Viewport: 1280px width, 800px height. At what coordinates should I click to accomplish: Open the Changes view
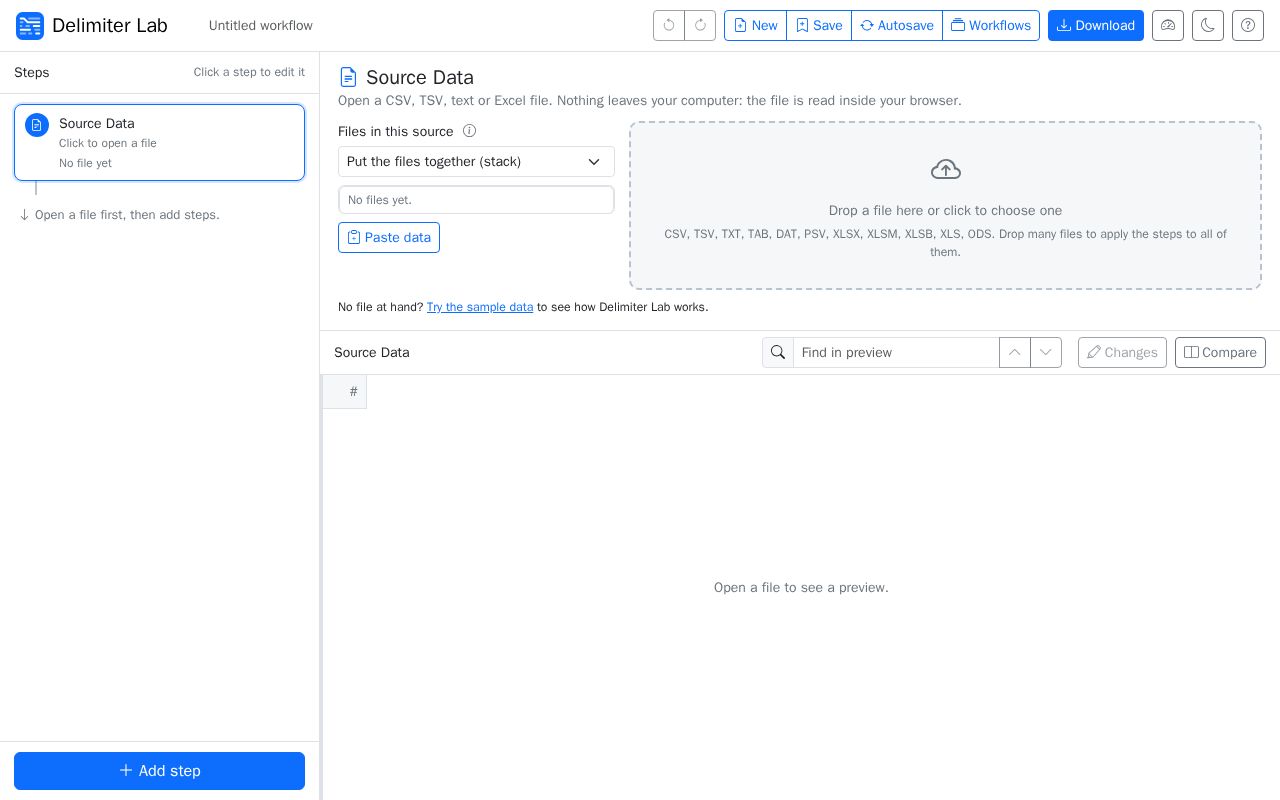[1122, 353]
